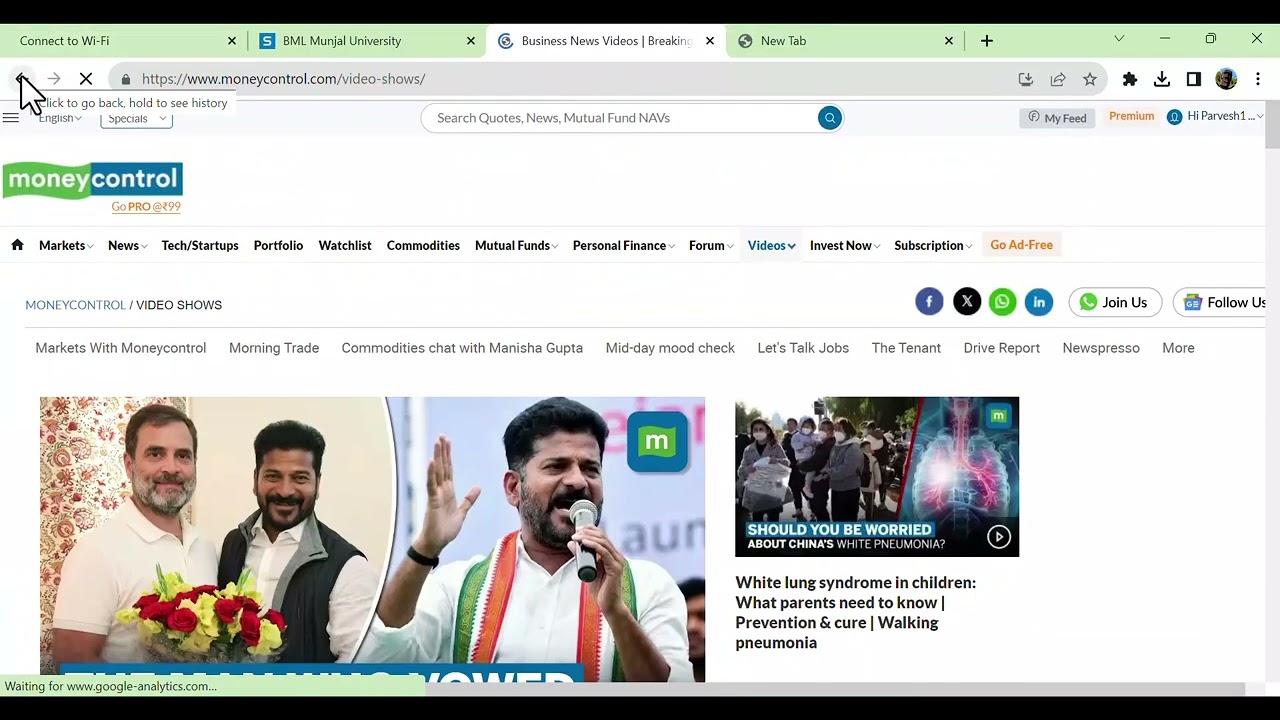Close the Connect to Wi-Fi tab
Screen dimensions: 1280x720
[x=232, y=41]
